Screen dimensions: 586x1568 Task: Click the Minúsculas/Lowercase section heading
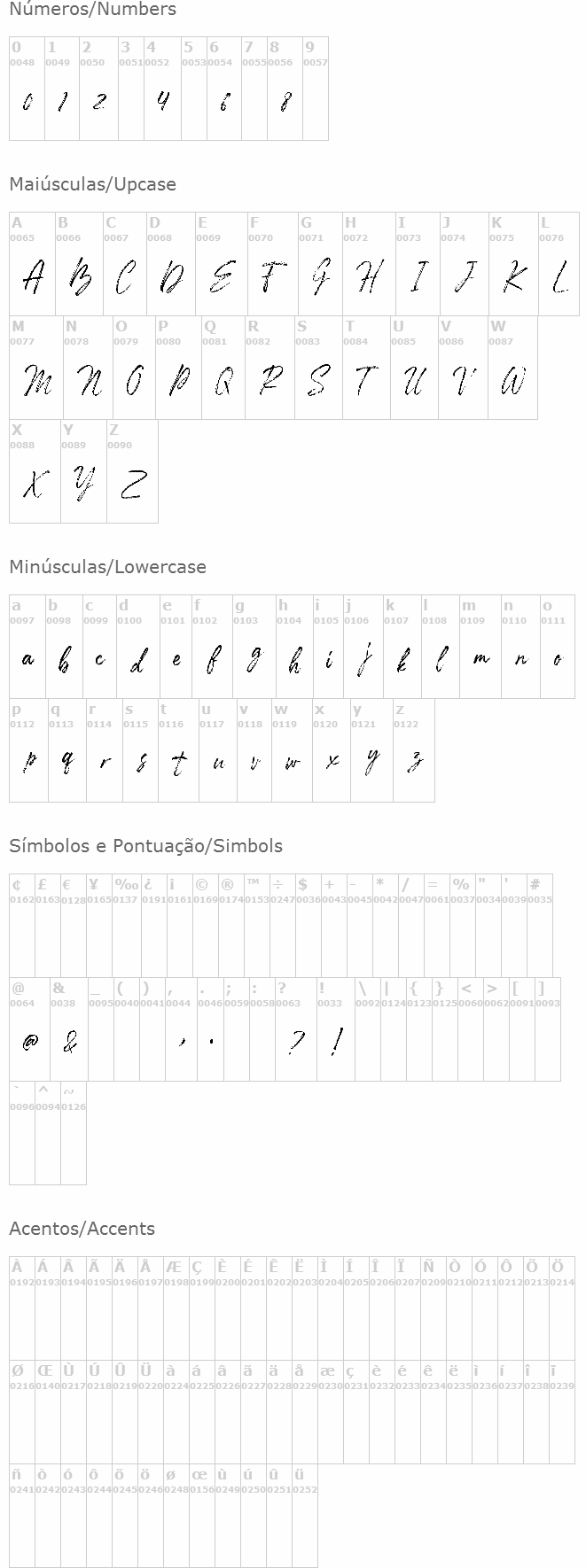tap(107, 567)
